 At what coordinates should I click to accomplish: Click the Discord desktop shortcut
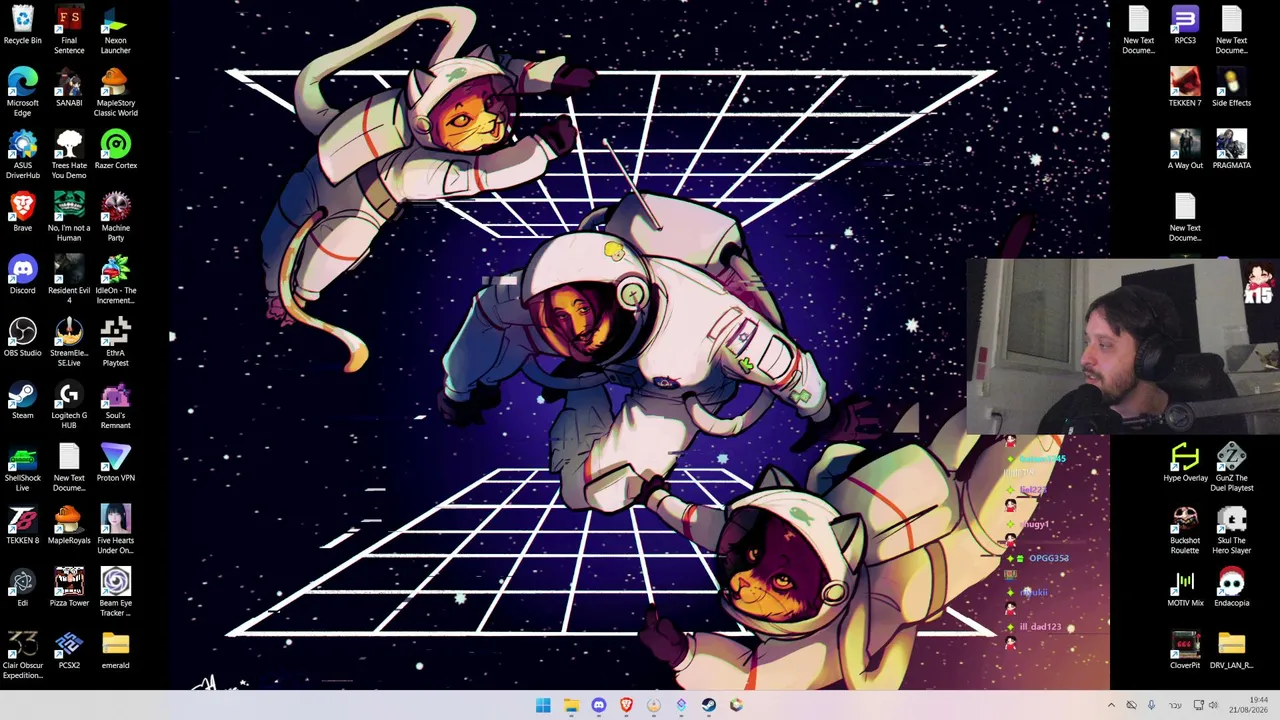click(x=22, y=276)
